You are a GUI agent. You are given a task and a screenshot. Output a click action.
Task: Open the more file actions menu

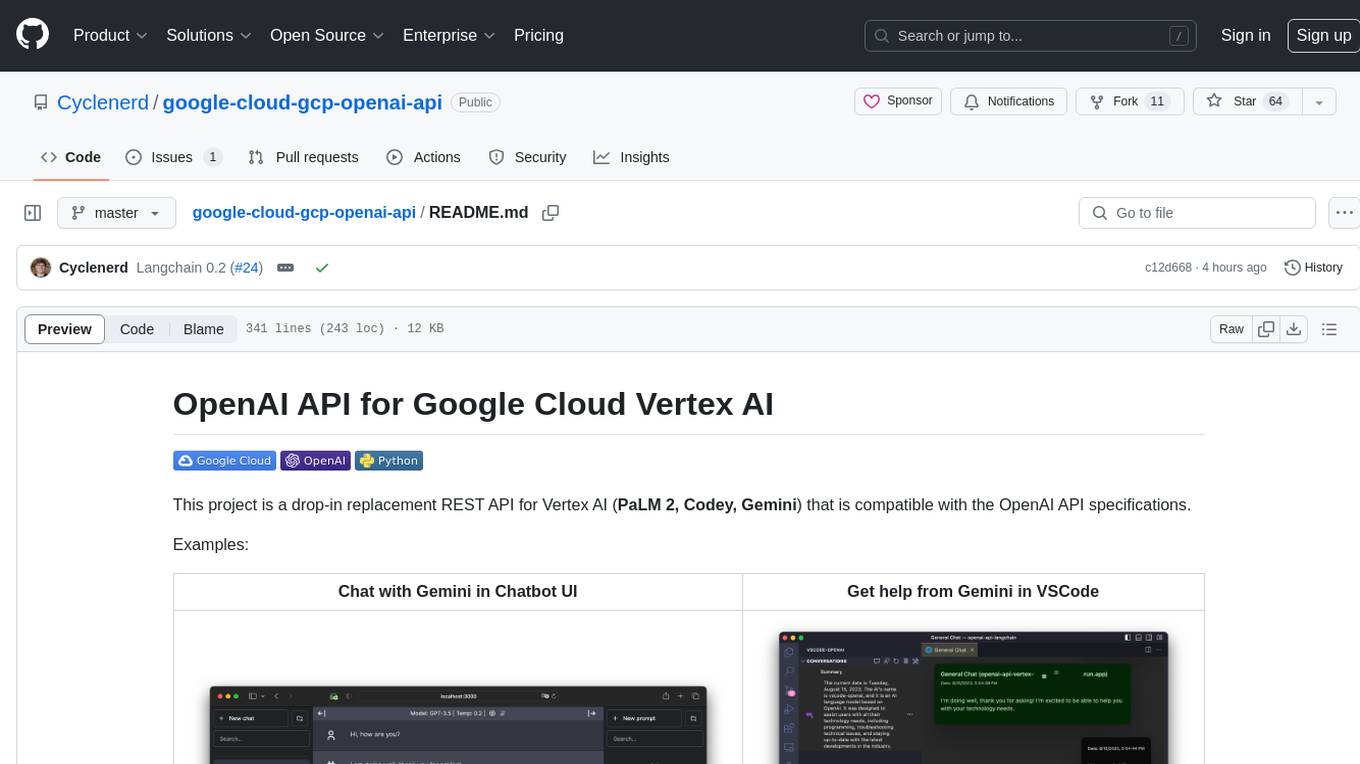tap(1344, 213)
